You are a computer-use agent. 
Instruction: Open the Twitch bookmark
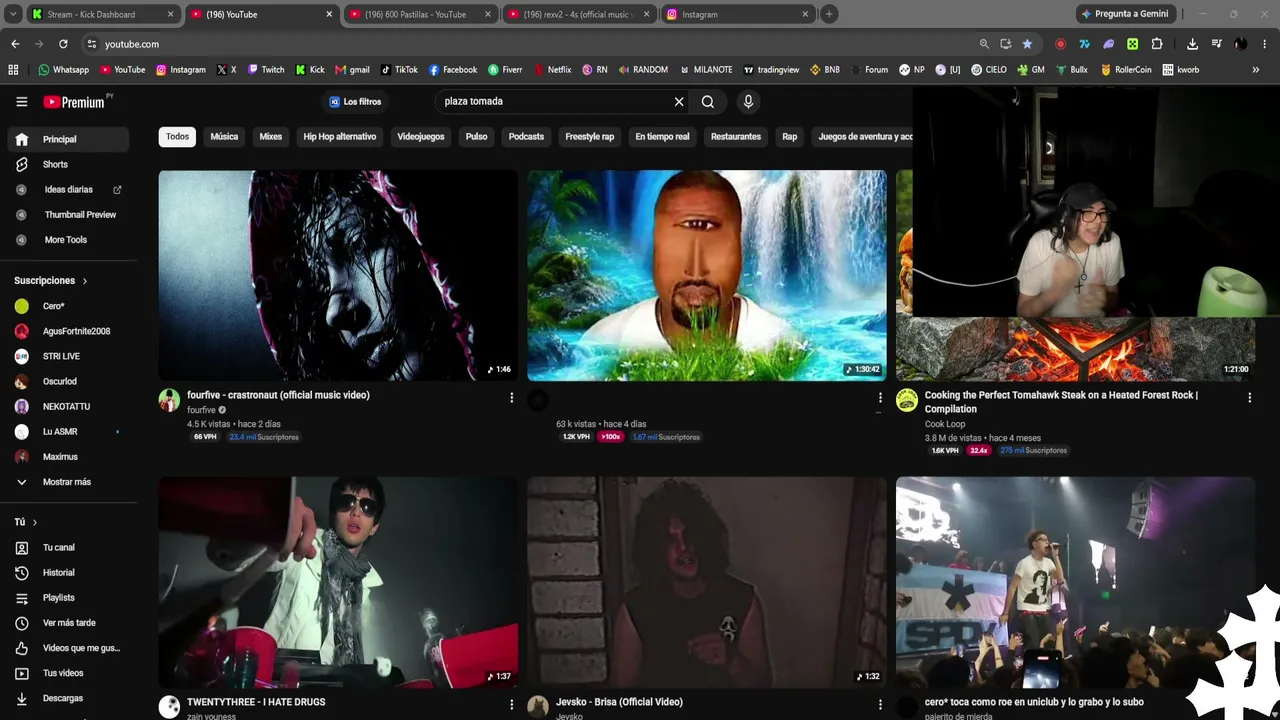[x=266, y=70]
